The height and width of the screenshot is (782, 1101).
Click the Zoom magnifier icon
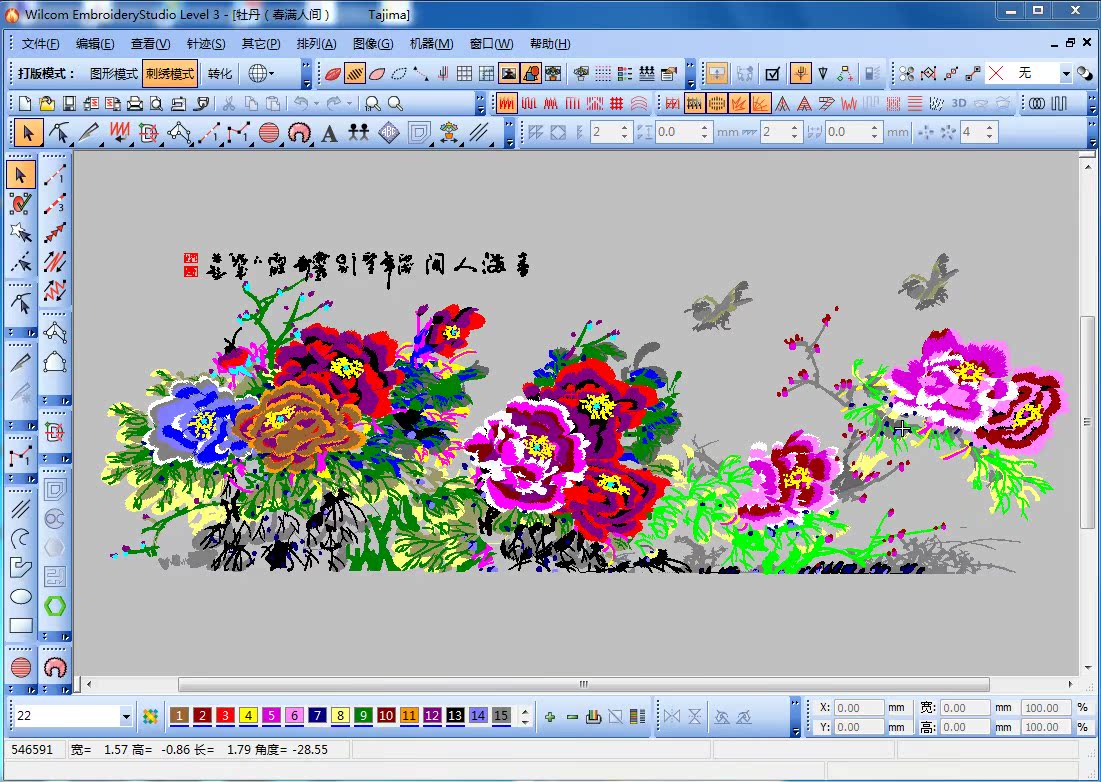point(395,104)
